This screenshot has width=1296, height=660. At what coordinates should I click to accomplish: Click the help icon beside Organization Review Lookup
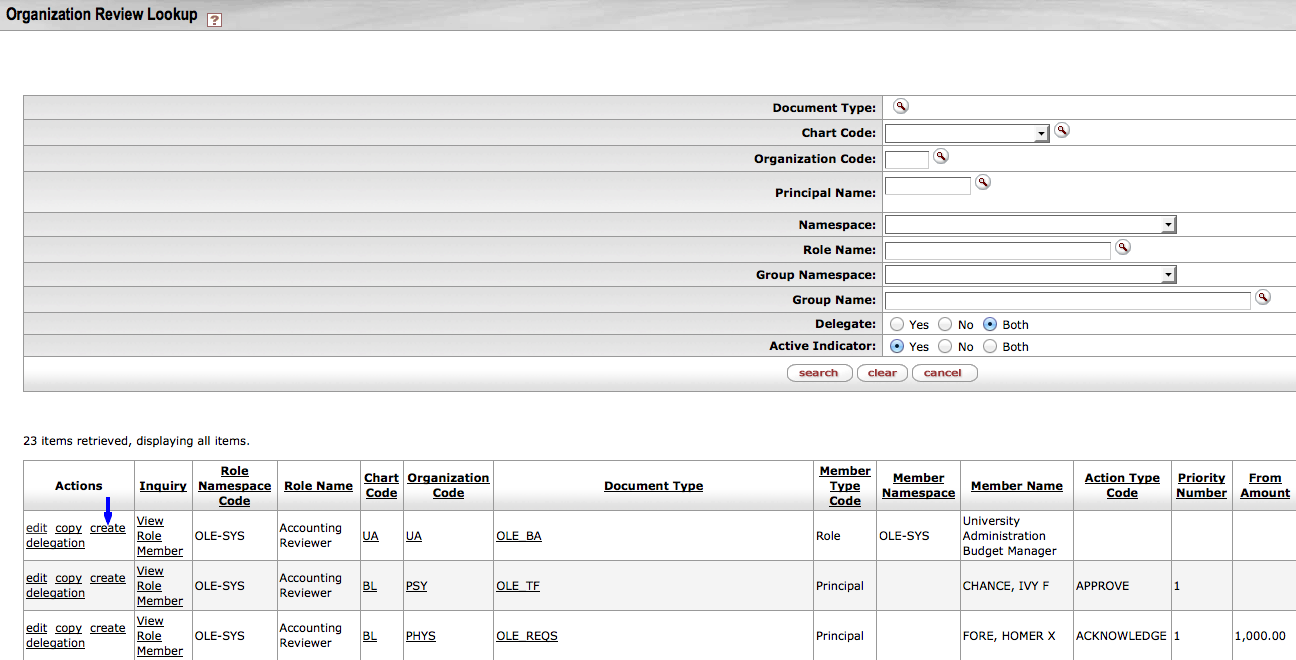[x=214, y=20]
